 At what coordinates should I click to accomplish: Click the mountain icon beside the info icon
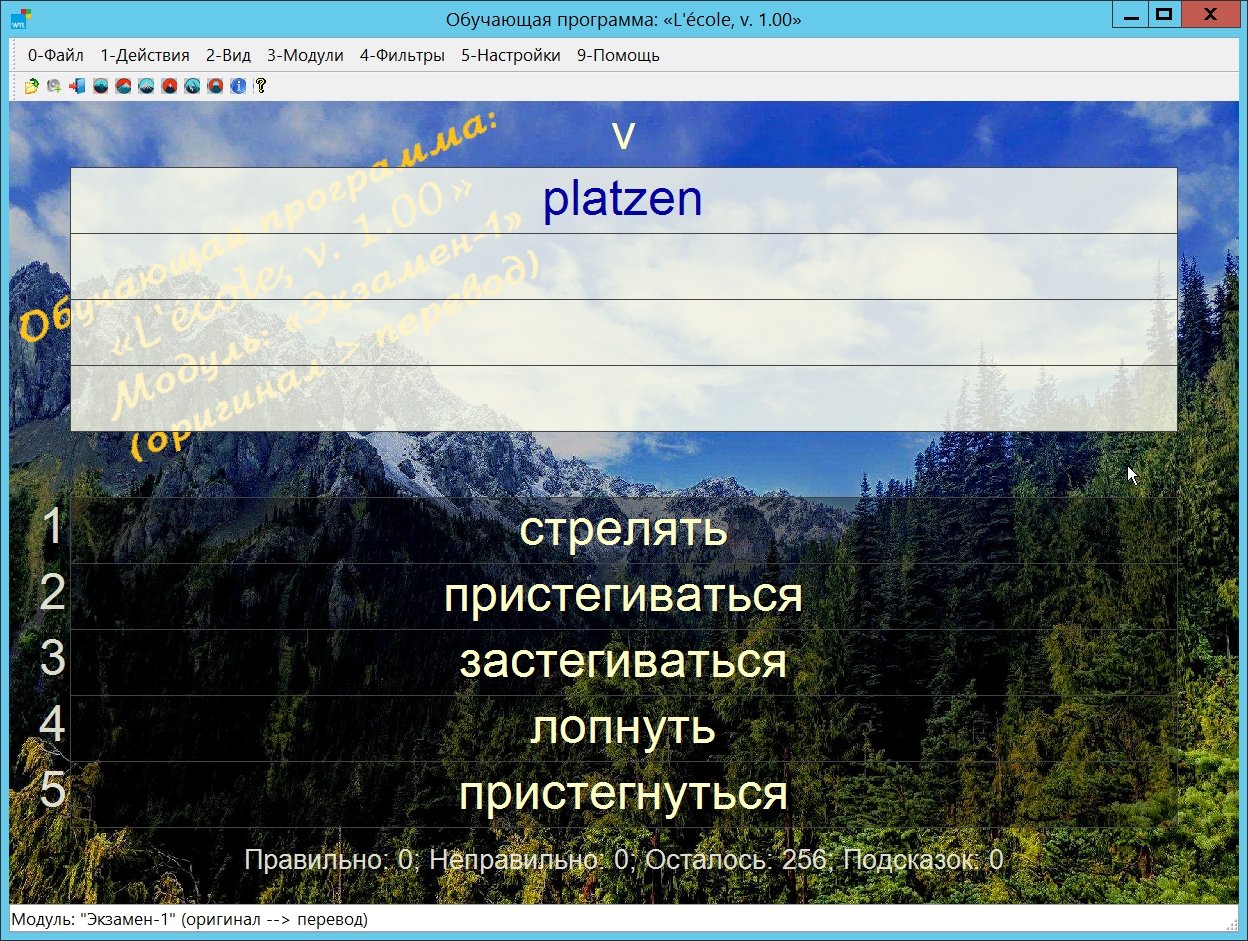click(215, 86)
